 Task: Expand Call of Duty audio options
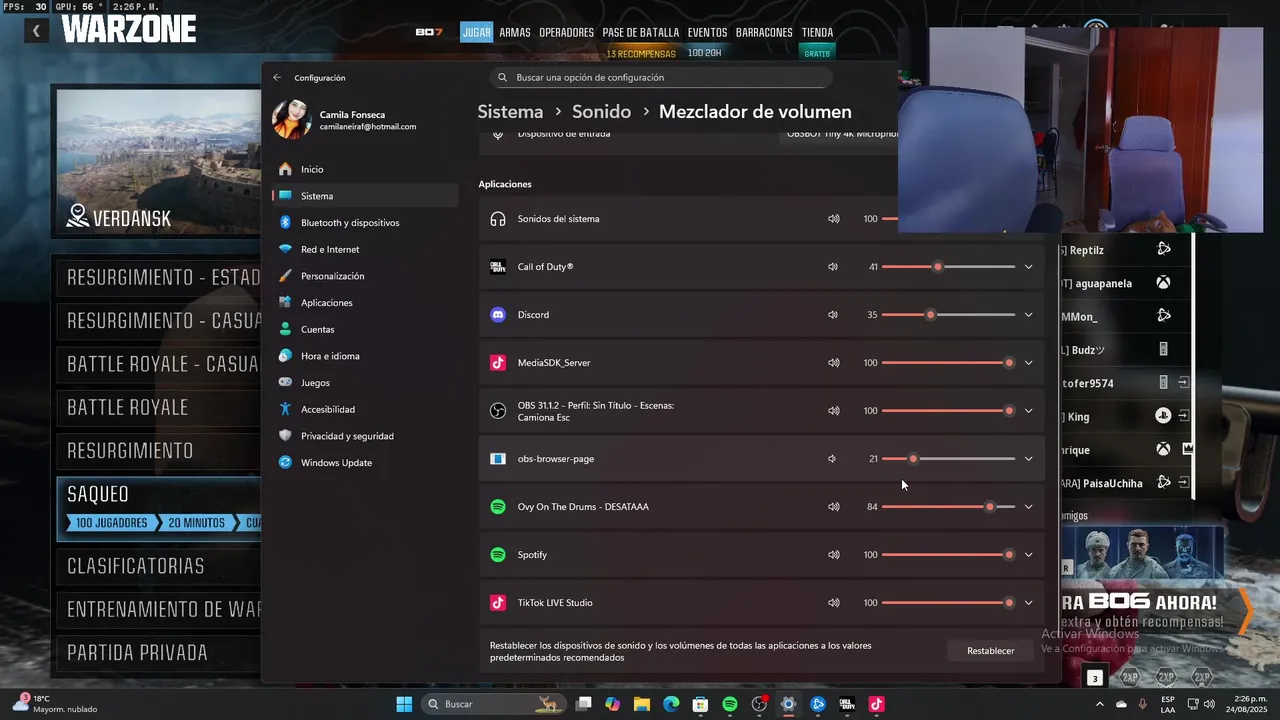point(1028,267)
